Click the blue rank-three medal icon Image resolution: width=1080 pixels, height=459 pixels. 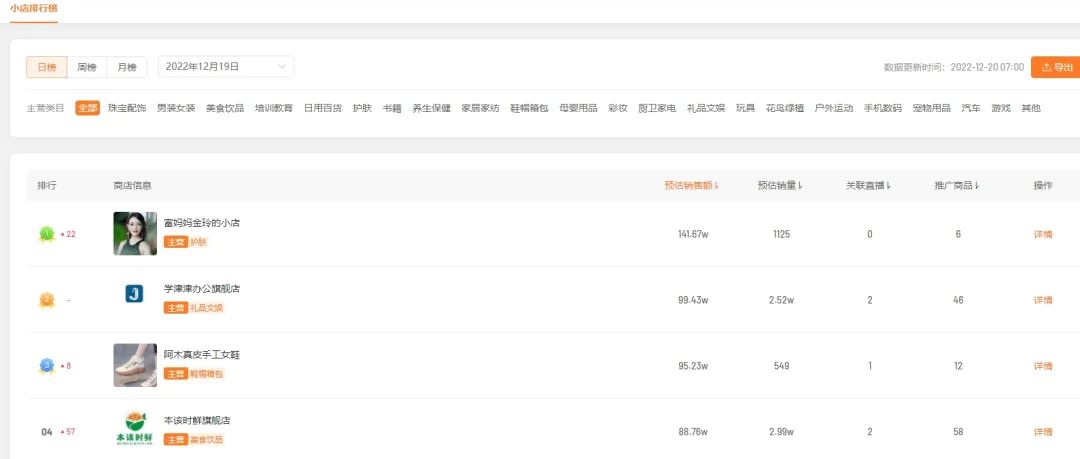pyautogui.click(x=46, y=365)
